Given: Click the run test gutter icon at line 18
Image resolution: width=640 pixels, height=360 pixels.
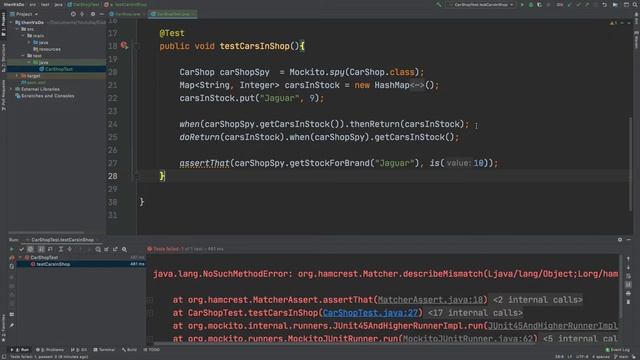Looking at the screenshot, I should (124, 46).
